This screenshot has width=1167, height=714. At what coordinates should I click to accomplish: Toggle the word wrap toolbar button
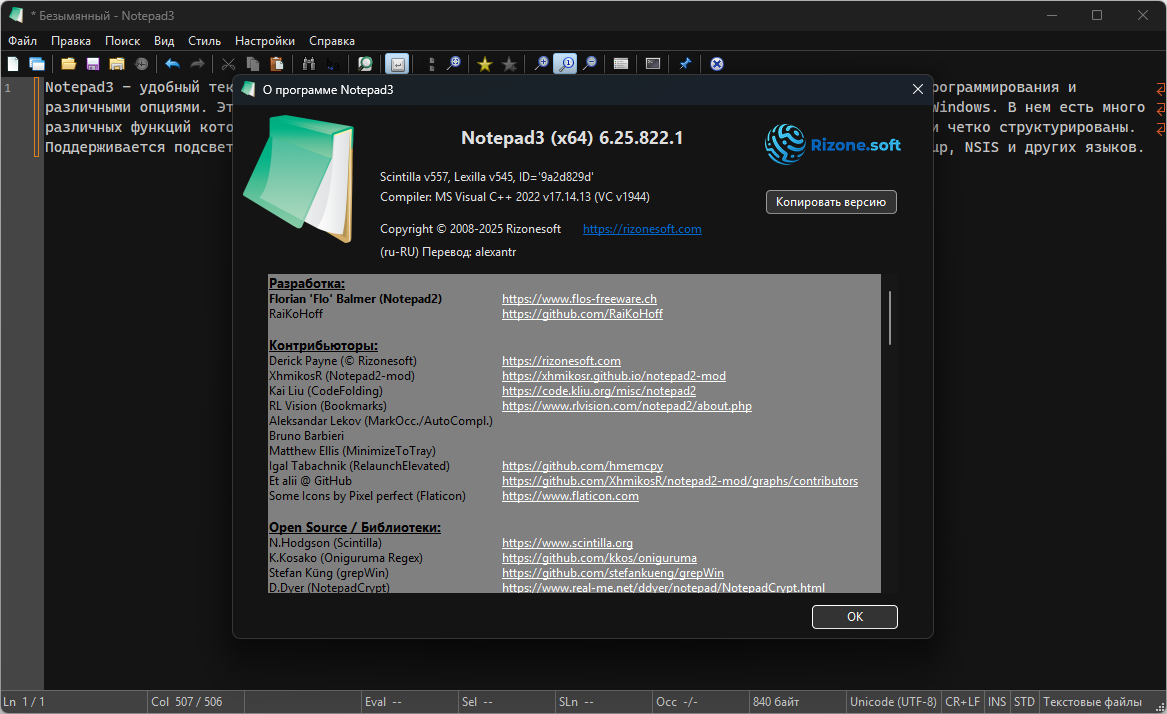pos(397,64)
